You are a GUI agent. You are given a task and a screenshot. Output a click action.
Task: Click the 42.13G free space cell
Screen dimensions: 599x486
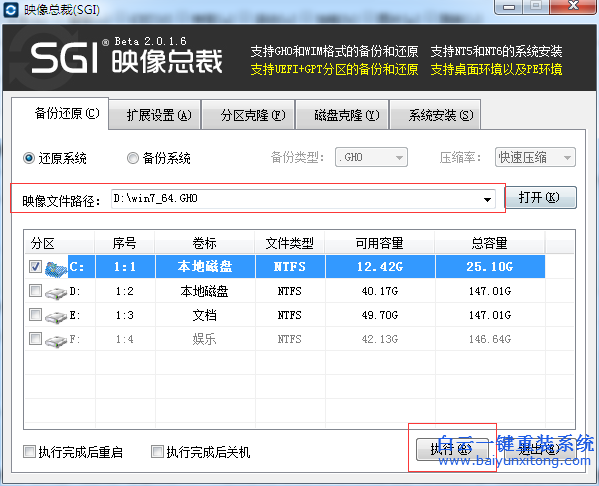[380, 339]
